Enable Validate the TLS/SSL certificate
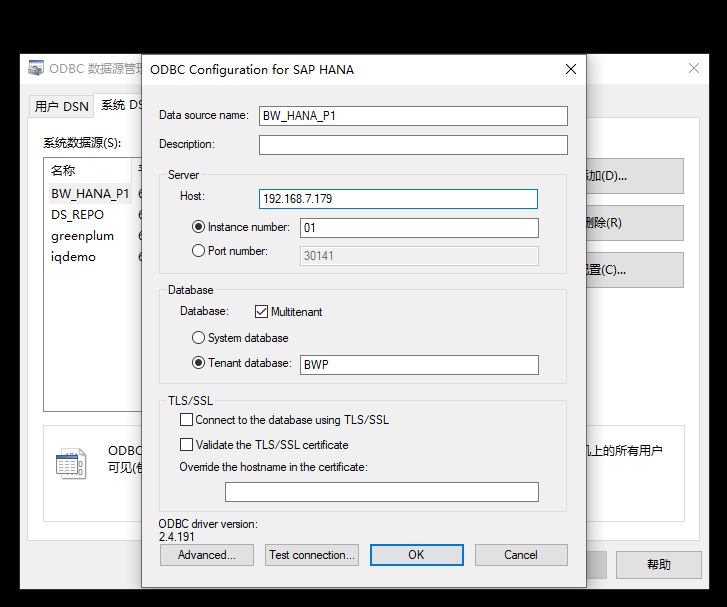Image resolution: width=727 pixels, height=607 pixels. tap(186, 445)
